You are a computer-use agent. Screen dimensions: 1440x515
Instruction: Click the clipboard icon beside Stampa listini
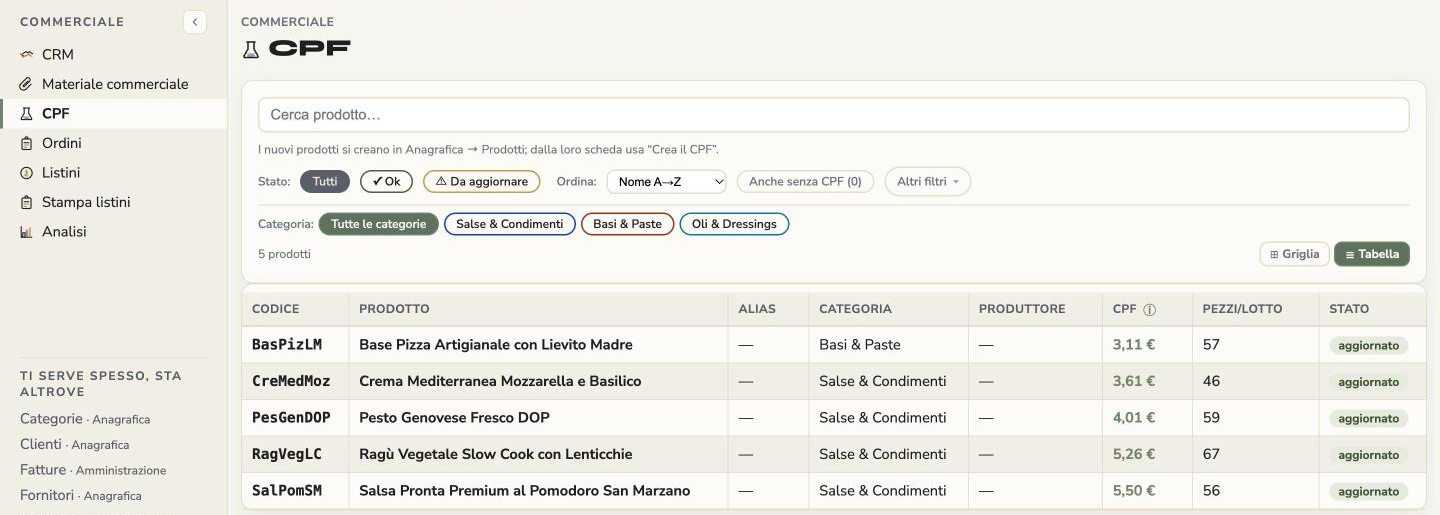[27, 202]
